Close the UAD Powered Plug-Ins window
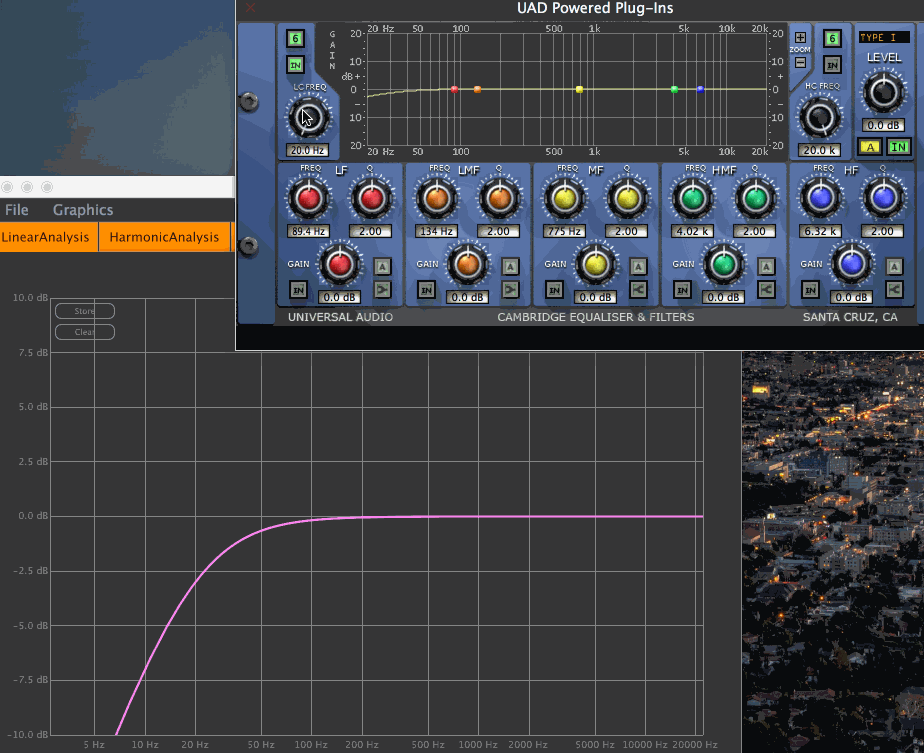The height and width of the screenshot is (753, 924). tap(250, 8)
